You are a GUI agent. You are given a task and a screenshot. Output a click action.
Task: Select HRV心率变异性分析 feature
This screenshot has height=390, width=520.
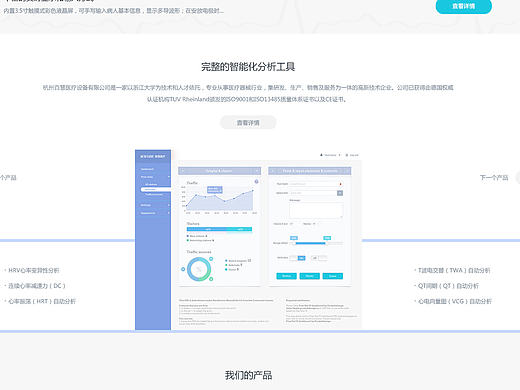click(x=34, y=270)
